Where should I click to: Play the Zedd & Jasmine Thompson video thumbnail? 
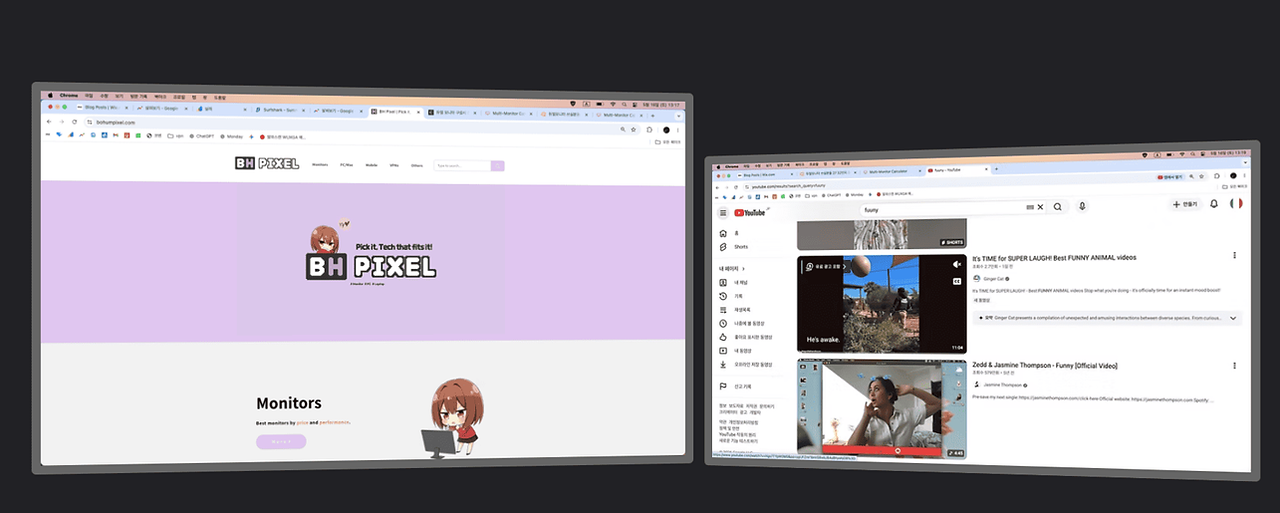pos(882,410)
